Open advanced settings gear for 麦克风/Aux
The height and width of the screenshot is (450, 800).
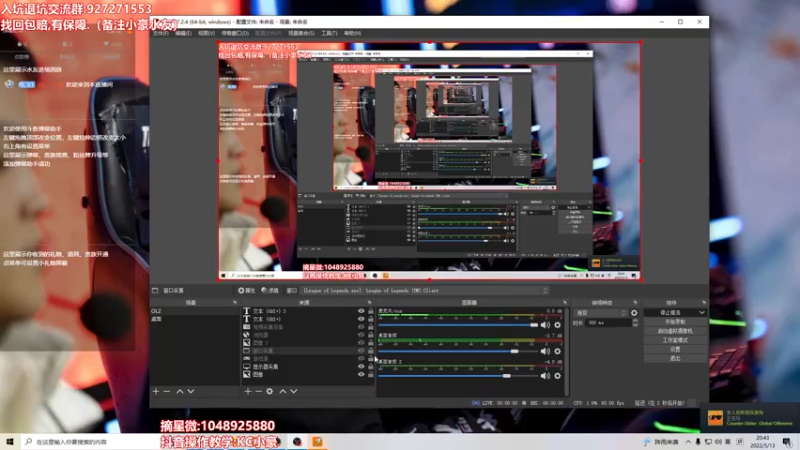[558, 325]
